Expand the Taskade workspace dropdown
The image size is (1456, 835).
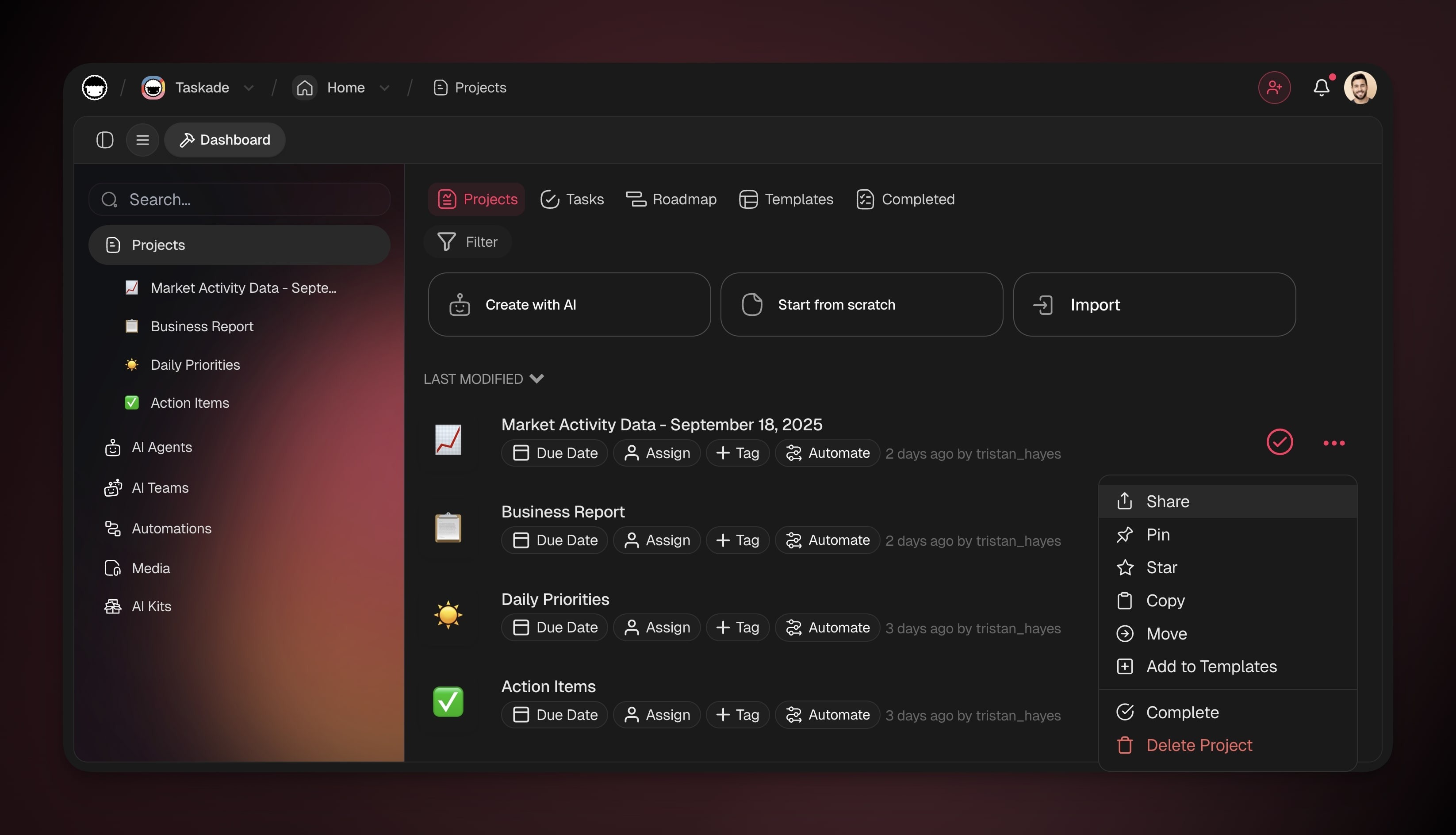pyautogui.click(x=248, y=88)
